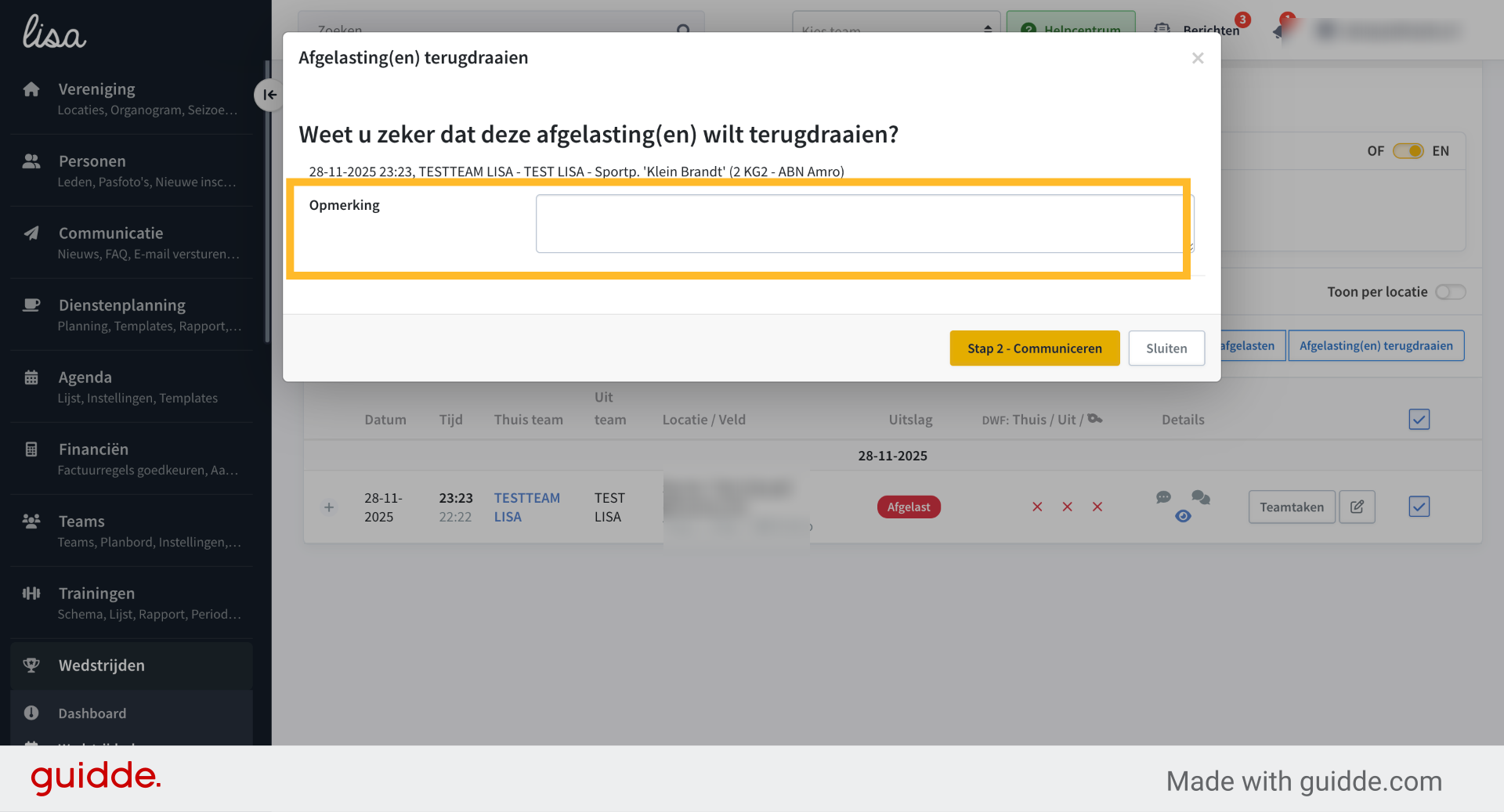
Task: Open Vereniging home icon
Action: coord(31,89)
